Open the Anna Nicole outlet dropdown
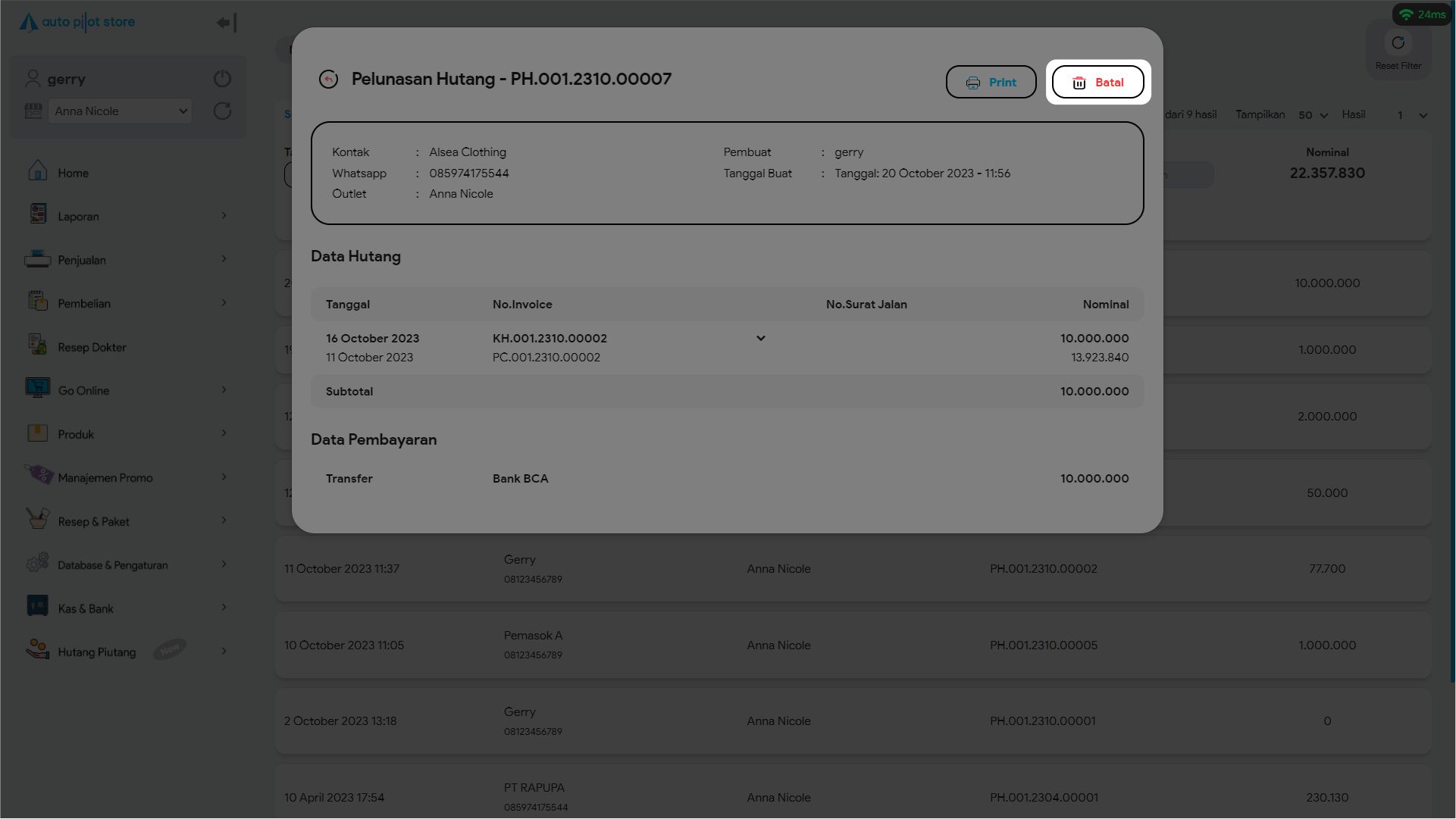Image resolution: width=1456 pixels, height=819 pixels. coord(120,111)
